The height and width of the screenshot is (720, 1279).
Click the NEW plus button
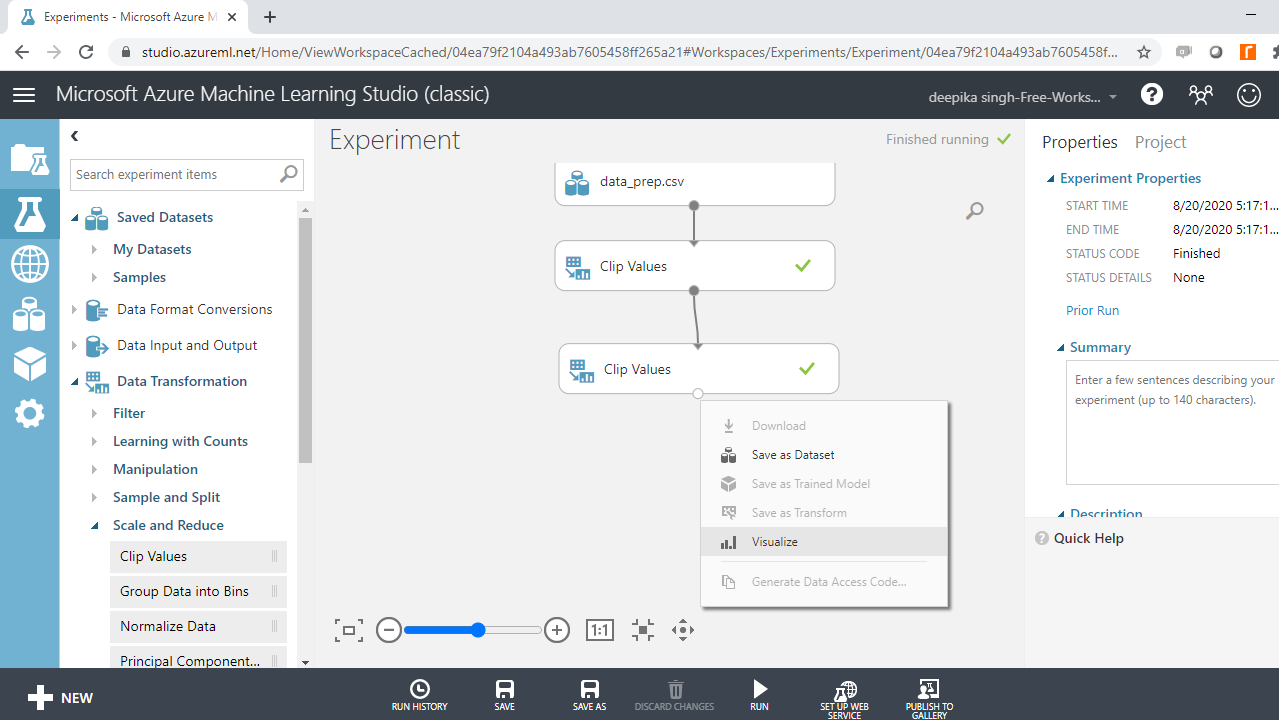61,698
